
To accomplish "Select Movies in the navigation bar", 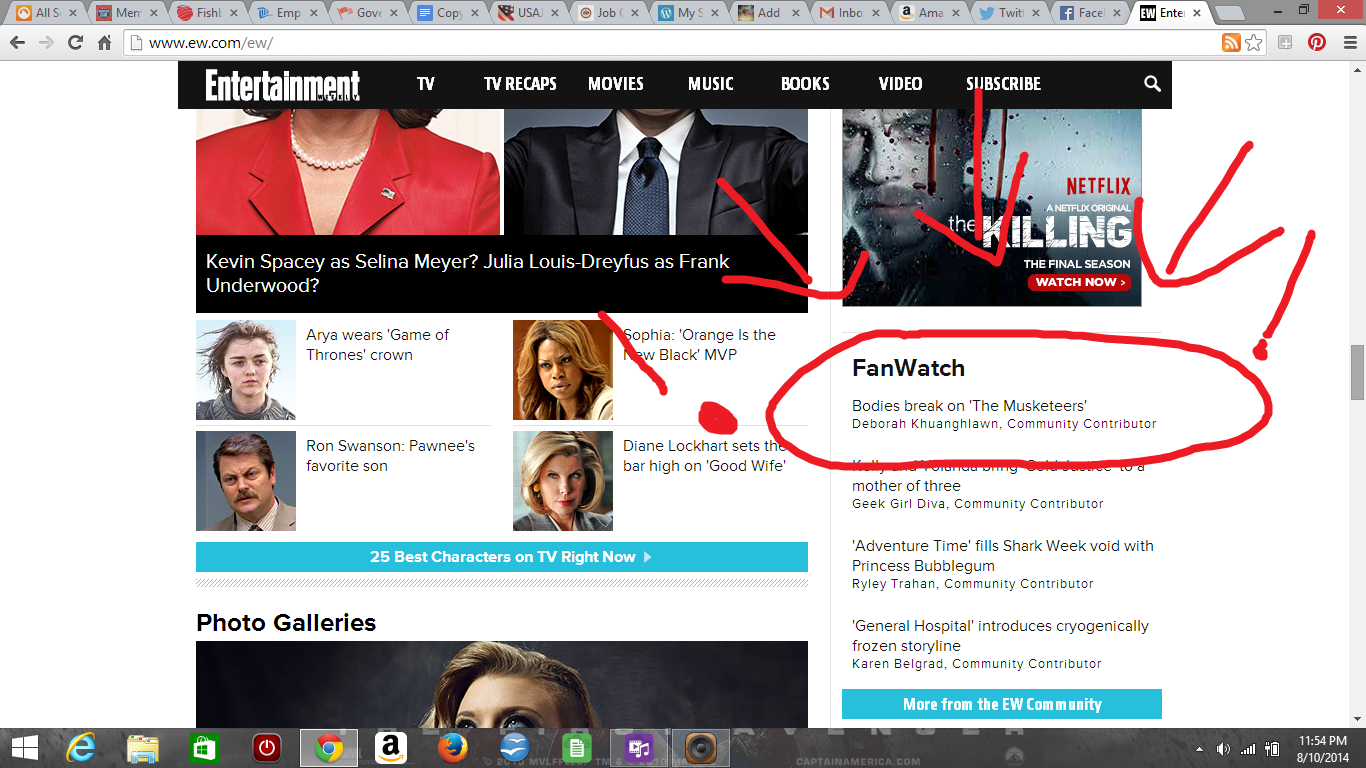I will [x=616, y=84].
